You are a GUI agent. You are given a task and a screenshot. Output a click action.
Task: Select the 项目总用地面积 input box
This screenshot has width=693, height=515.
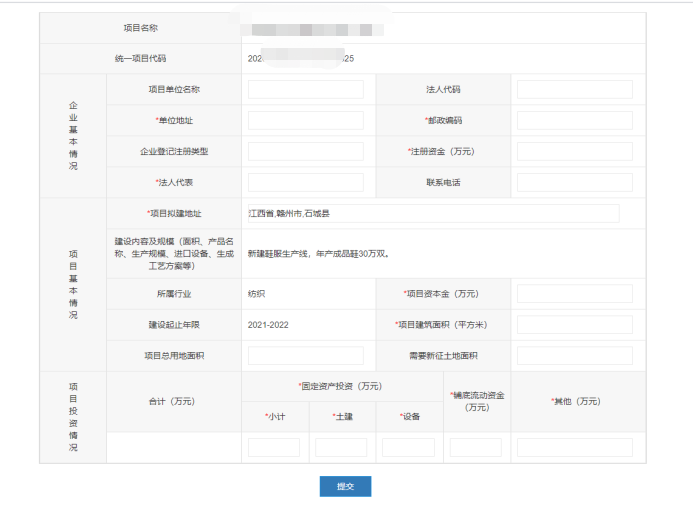305,356
